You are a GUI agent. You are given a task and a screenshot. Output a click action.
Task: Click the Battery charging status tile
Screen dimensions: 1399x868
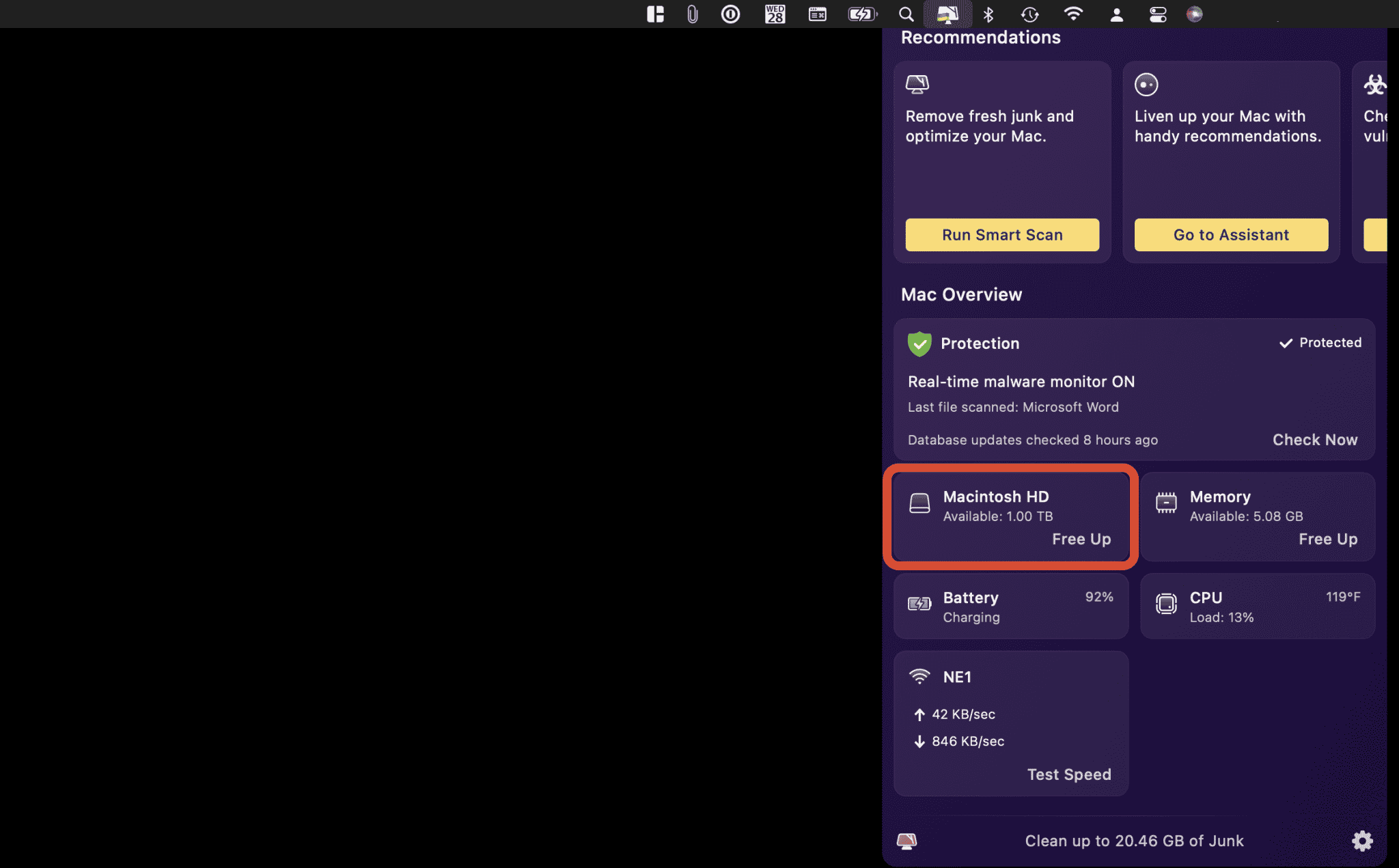click(x=1012, y=606)
